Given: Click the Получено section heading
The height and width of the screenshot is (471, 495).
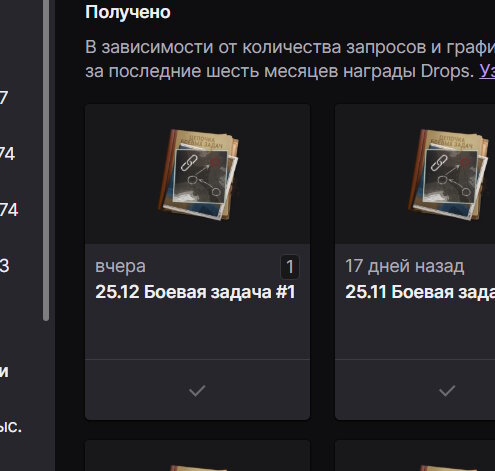Looking at the screenshot, I should (x=128, y=12).
